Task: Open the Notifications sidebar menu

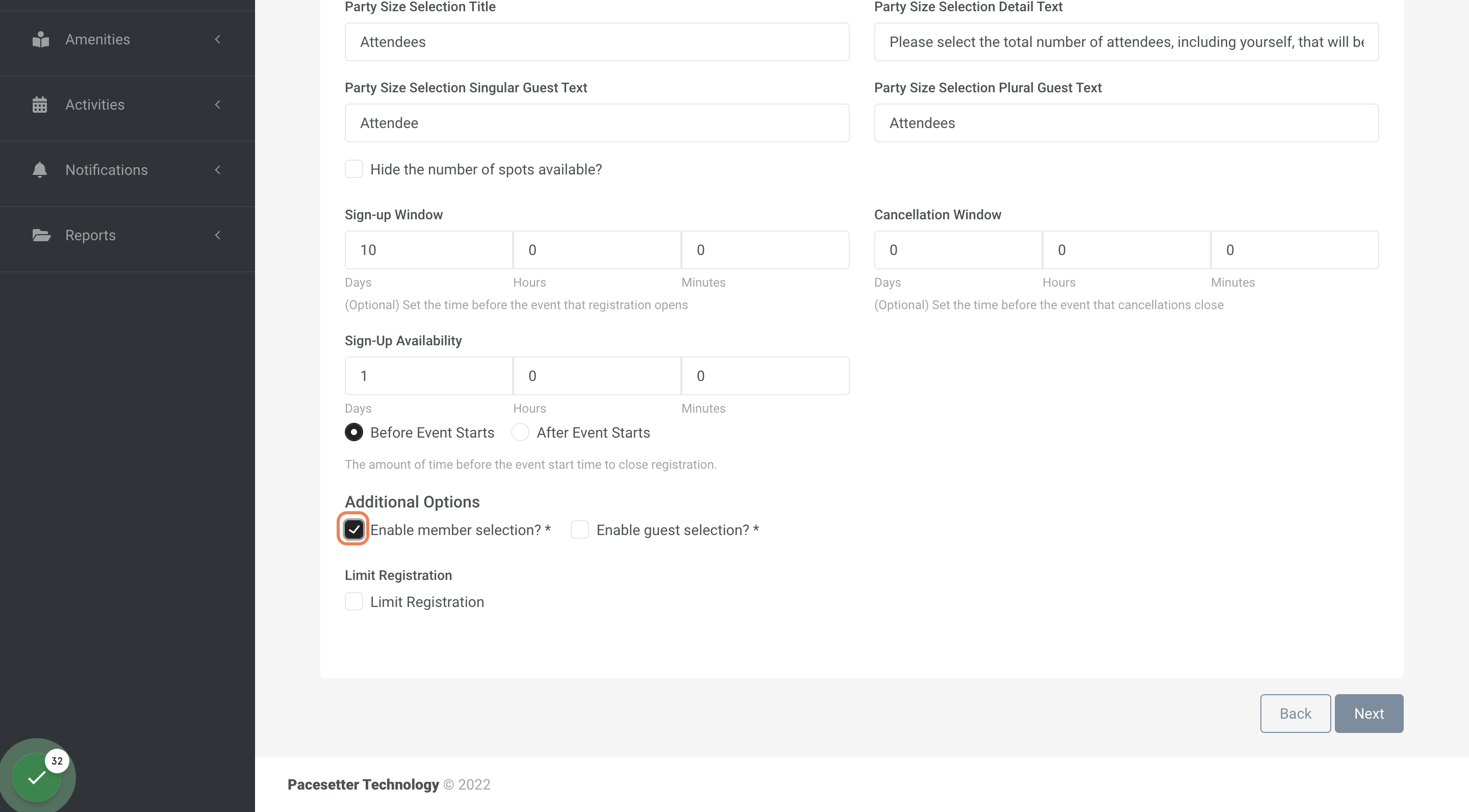Action: click(127, 170)
